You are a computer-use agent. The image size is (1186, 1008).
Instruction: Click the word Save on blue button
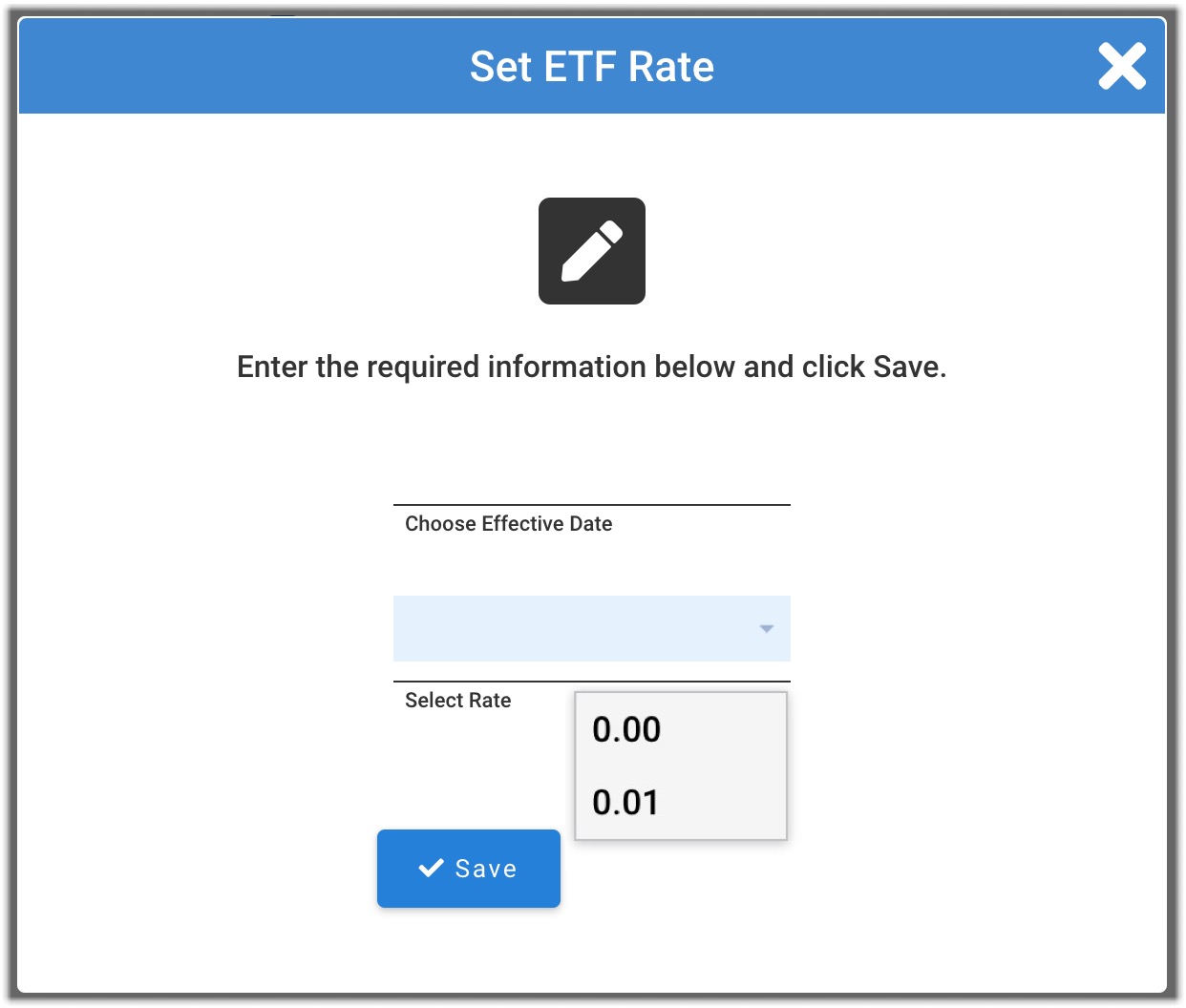[486, 869]
